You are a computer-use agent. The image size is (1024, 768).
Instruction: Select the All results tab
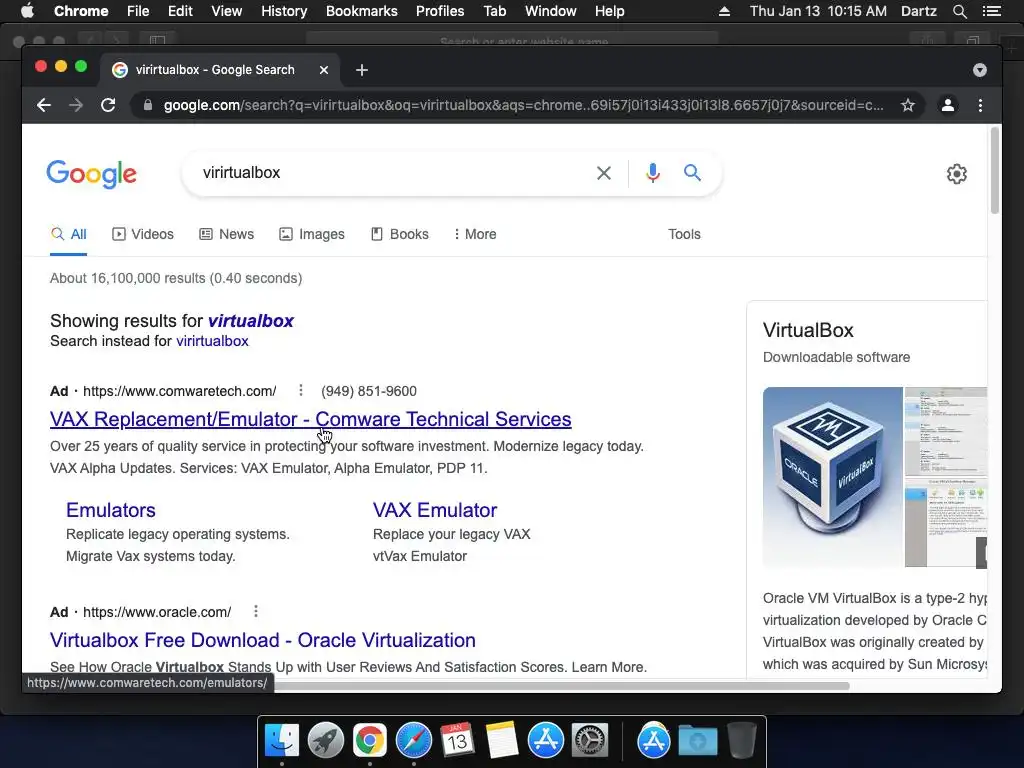[x=69, y=234]
